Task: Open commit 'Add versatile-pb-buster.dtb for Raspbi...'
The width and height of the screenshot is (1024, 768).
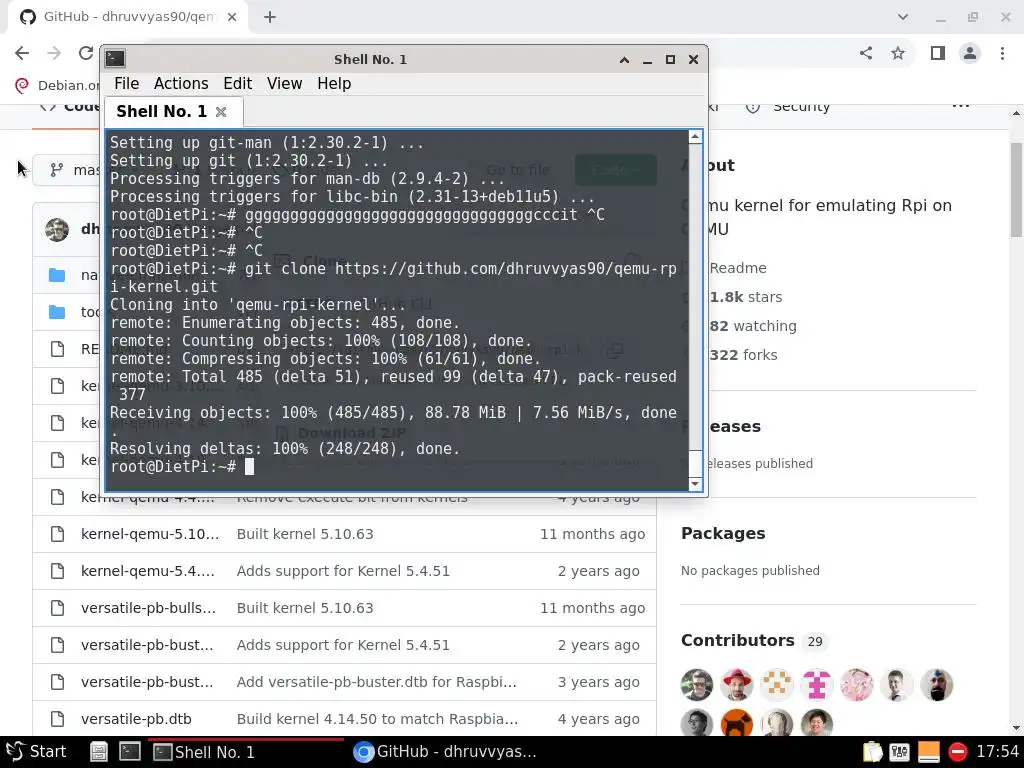Action: pyautogui.click(x=377, y=682)
